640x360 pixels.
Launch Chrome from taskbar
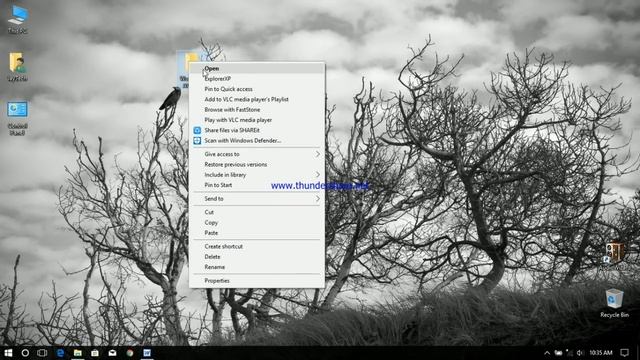pos(130,353)
